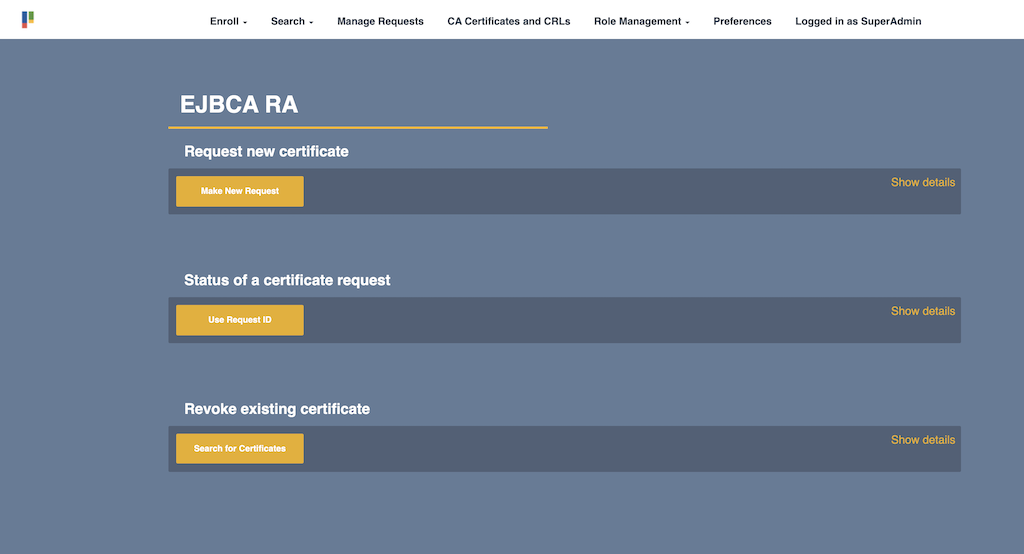Show details for Revoke existing certificate
This screenshot has width=1024, height=554.
pyautogui.click(x=922, y=440)
